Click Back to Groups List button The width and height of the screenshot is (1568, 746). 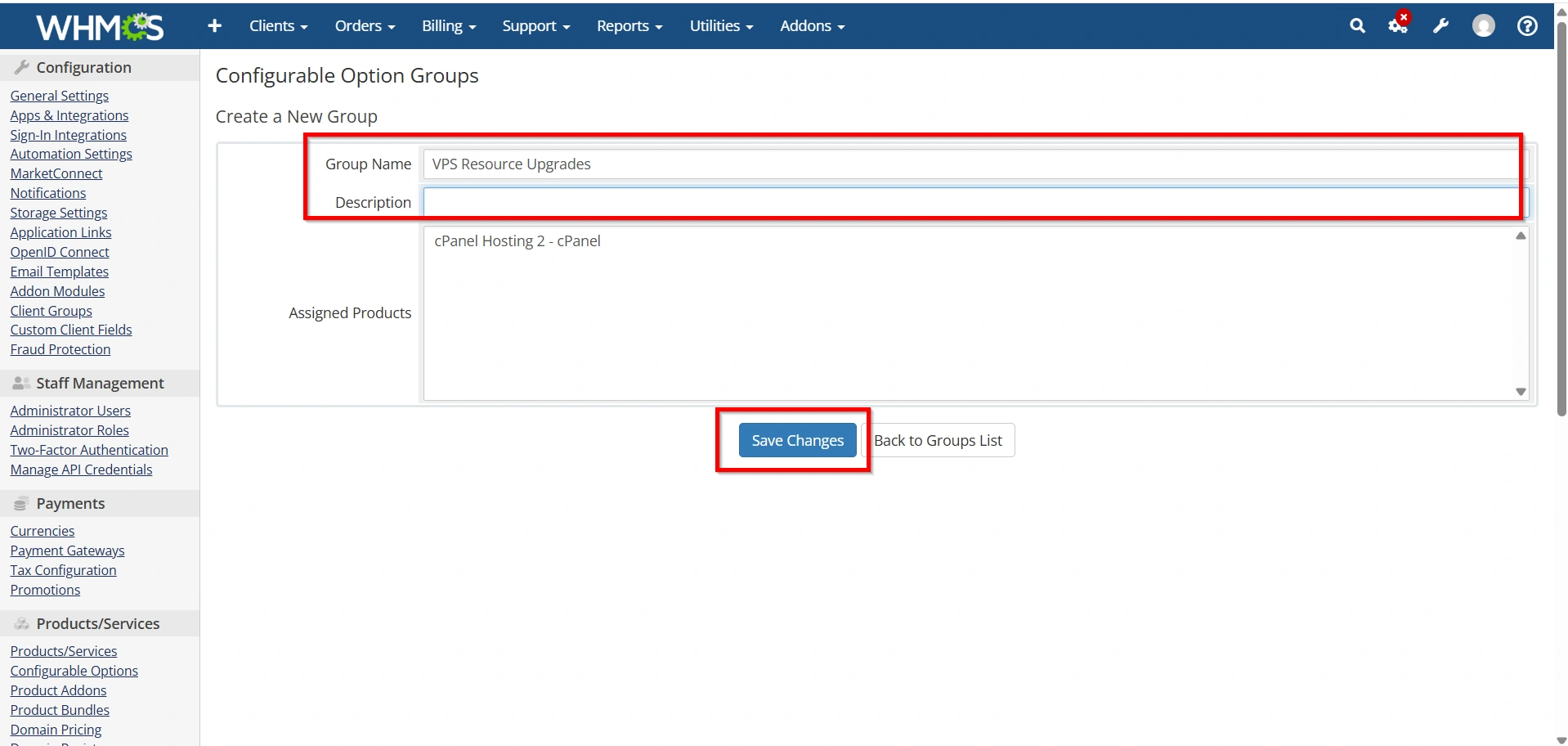(x=938, y=440)
